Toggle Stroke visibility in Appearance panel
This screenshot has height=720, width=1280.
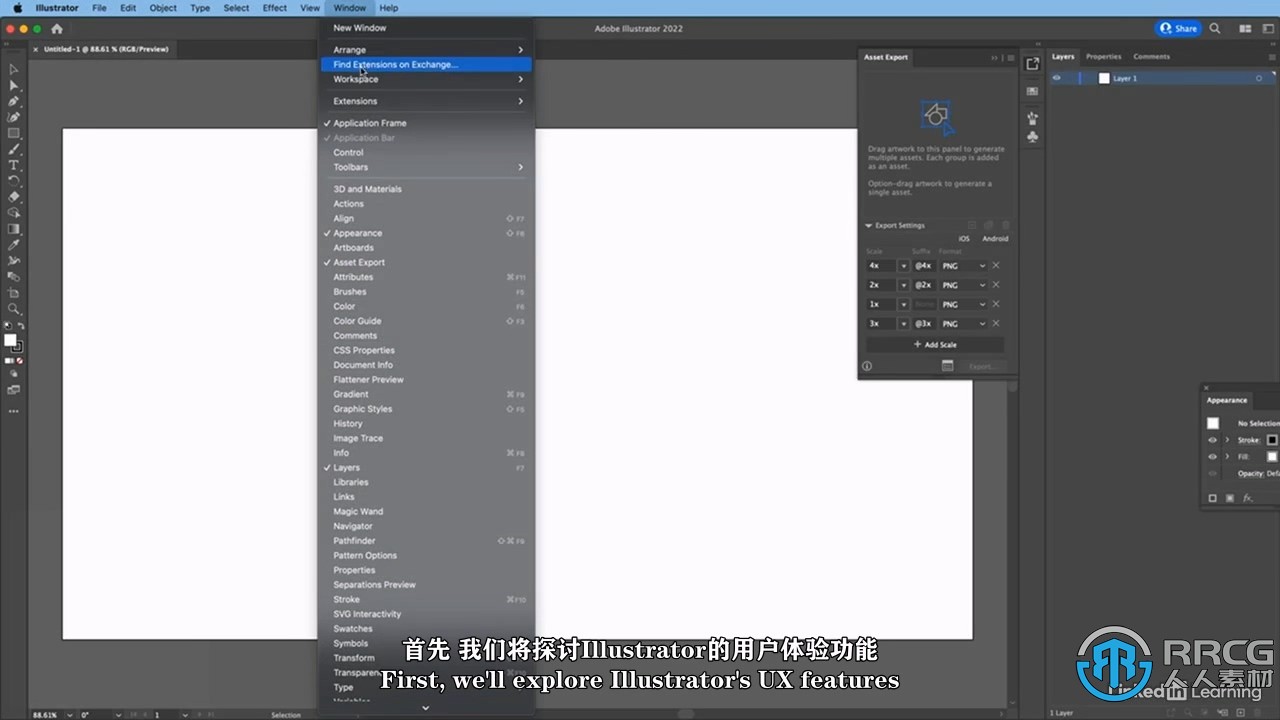point(1213,440)
